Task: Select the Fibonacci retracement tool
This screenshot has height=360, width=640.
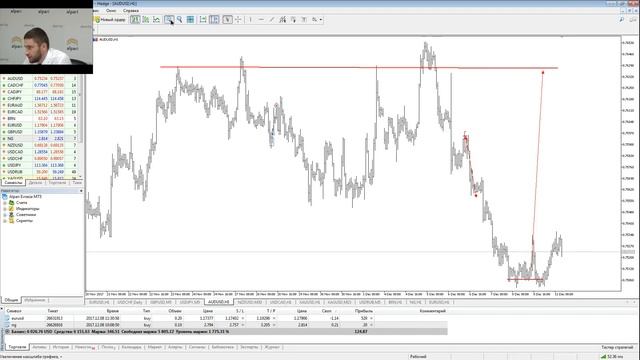Action: pyautogui.click(x=293, y=20)
